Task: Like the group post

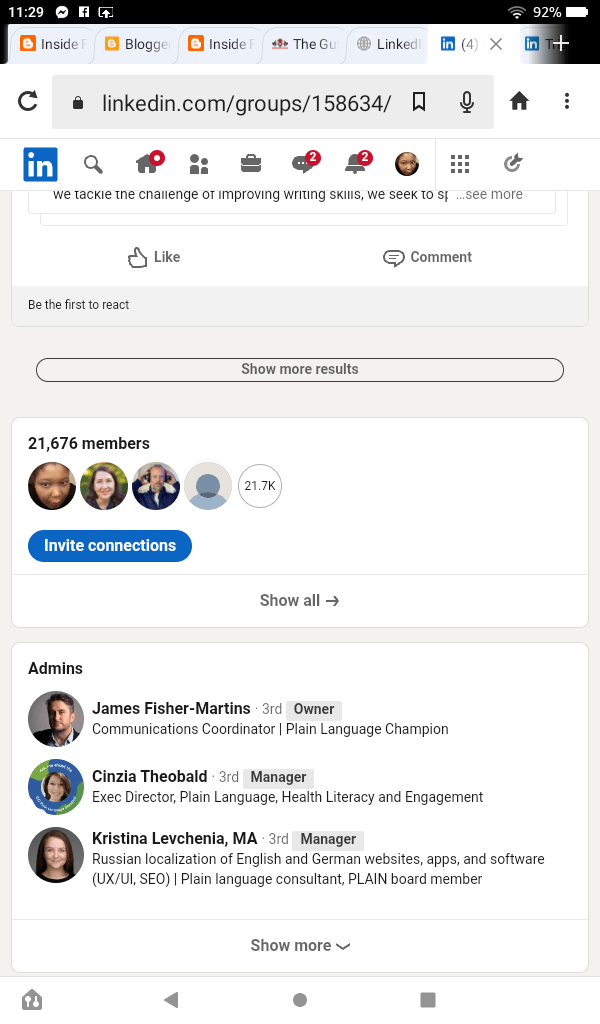Action: click(154, 257)
